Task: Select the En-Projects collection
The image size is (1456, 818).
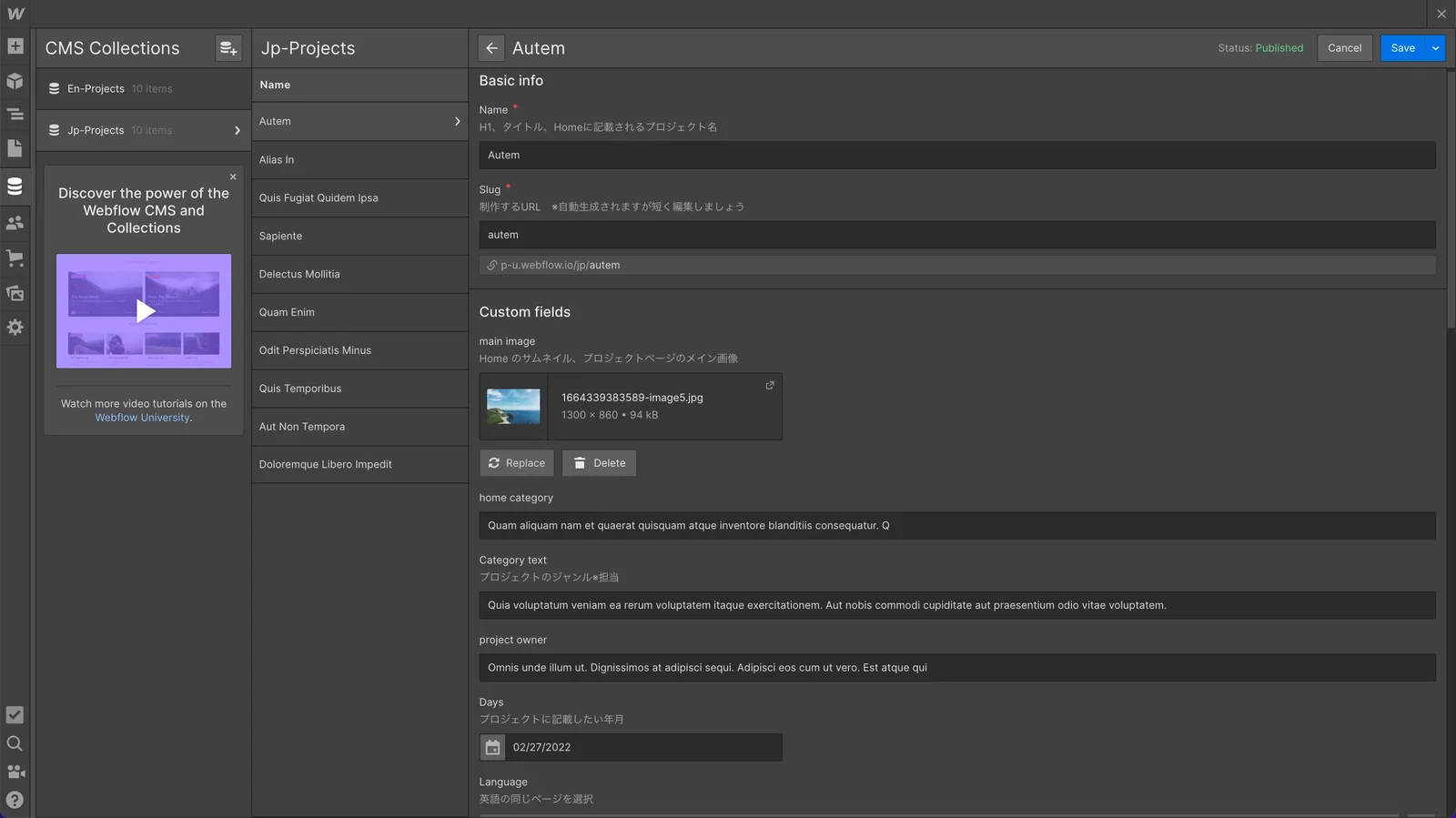Action: (144, 89)
